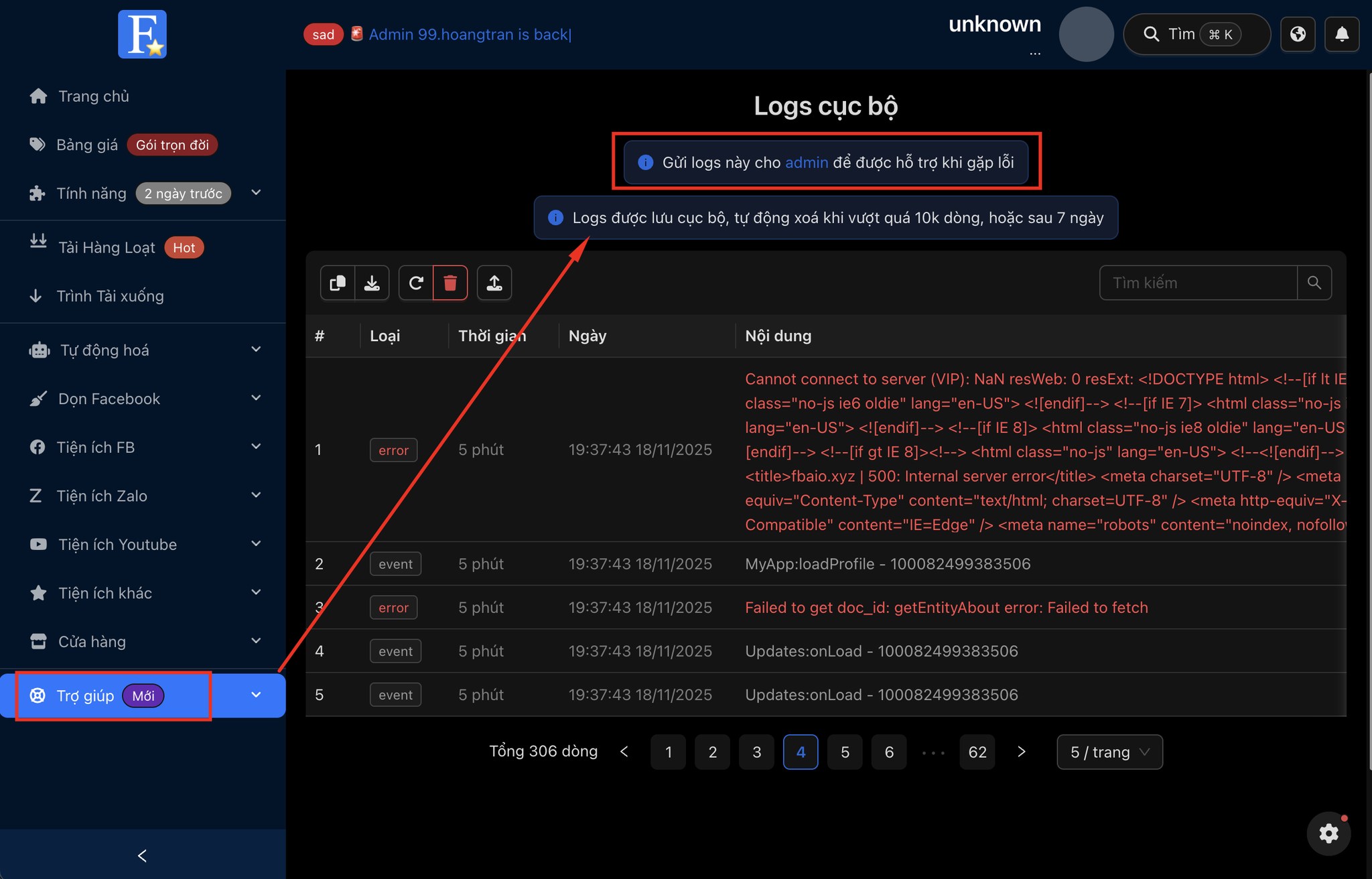
Task: Expand the Tự động hoá menu
Action: coord(143,350)
